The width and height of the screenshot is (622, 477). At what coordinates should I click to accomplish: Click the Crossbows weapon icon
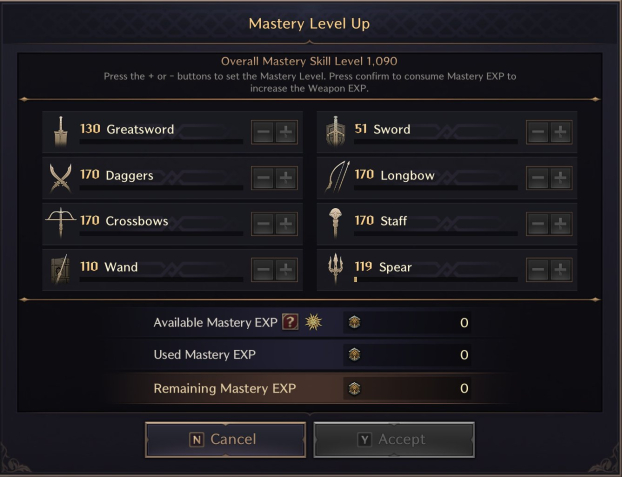click(61, 222)
